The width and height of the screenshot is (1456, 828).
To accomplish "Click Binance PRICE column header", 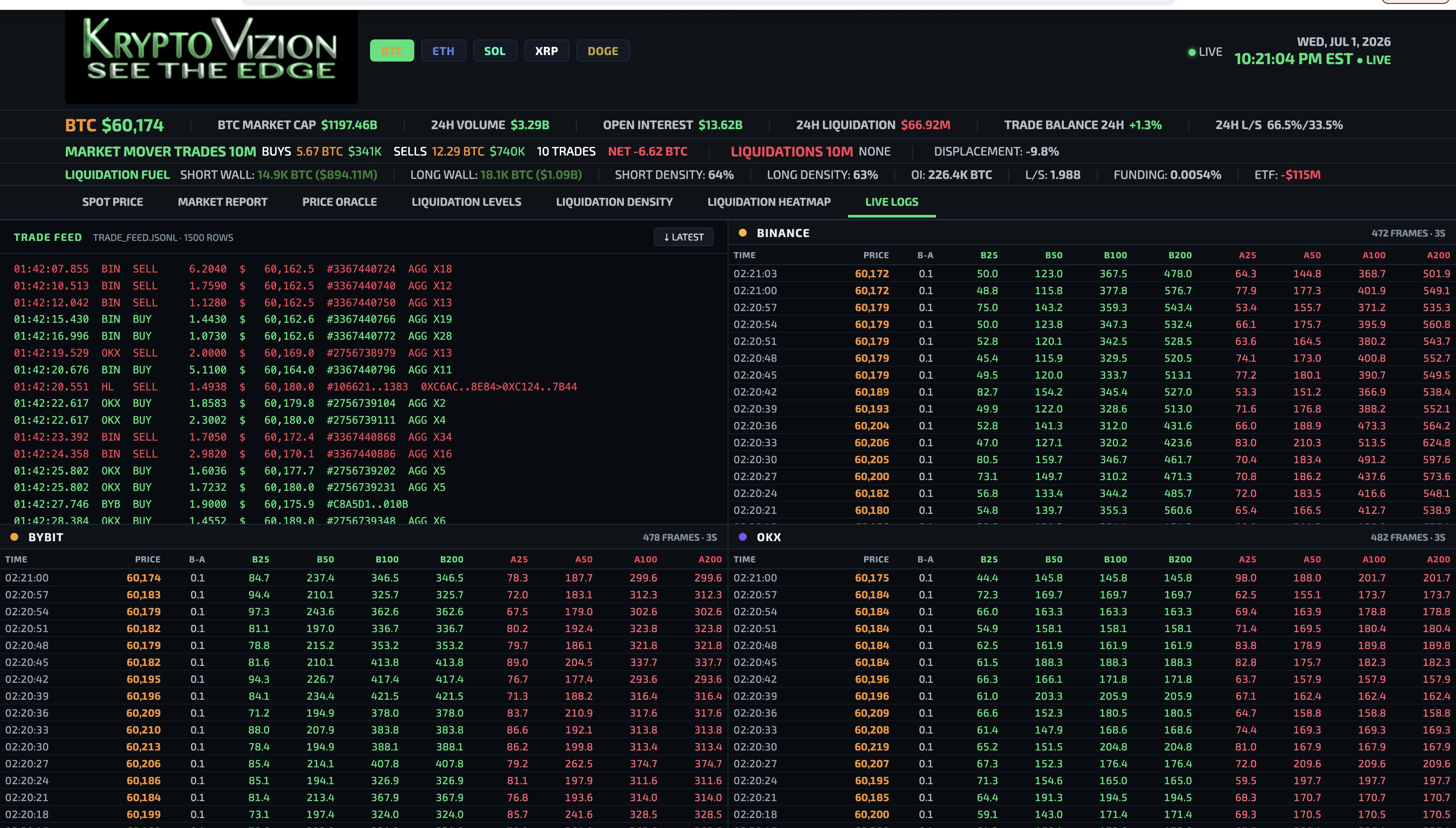I will pos(876,255).
